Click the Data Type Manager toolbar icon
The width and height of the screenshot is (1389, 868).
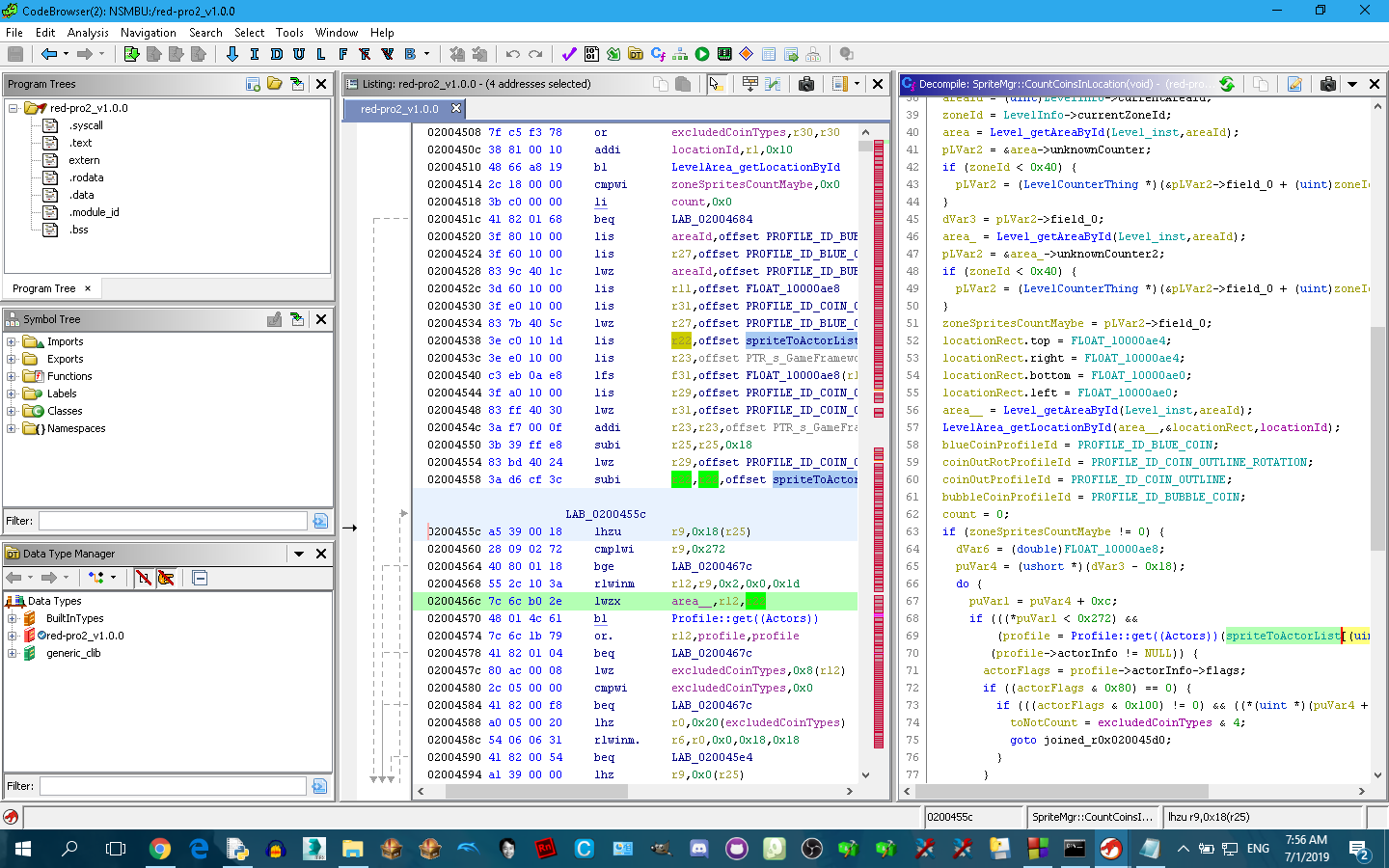[x=636, y=54]
